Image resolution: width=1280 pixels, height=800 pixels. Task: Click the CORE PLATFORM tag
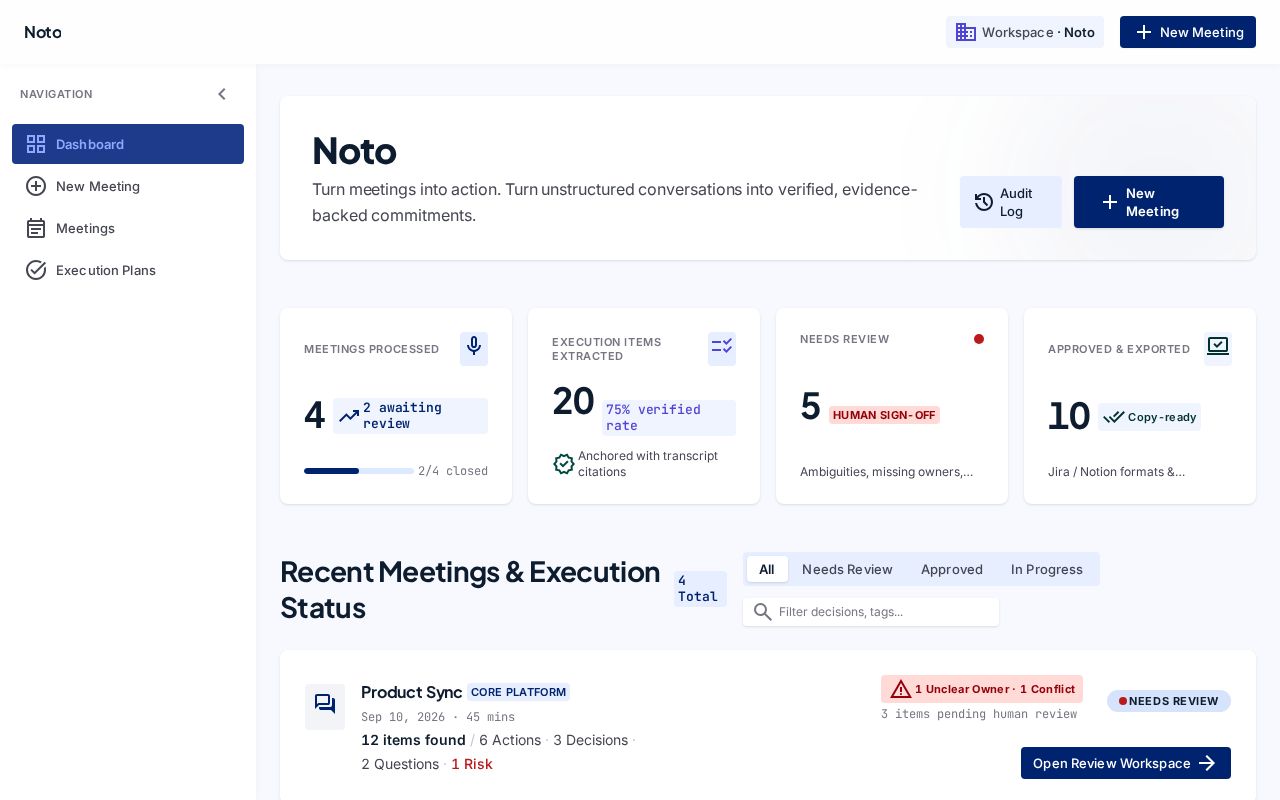click(x=518, y=692)
